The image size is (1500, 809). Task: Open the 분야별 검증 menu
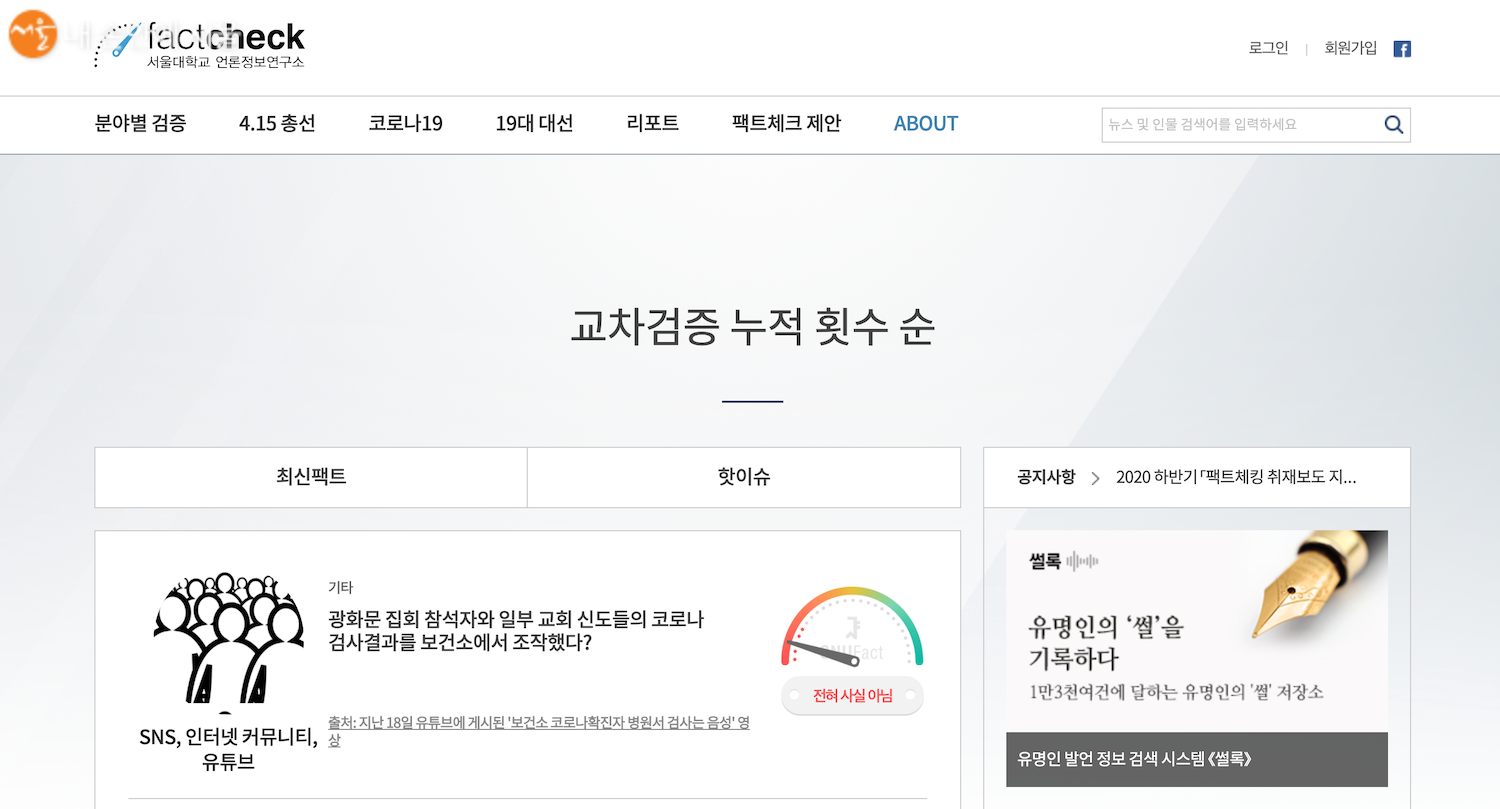[140, 124]
